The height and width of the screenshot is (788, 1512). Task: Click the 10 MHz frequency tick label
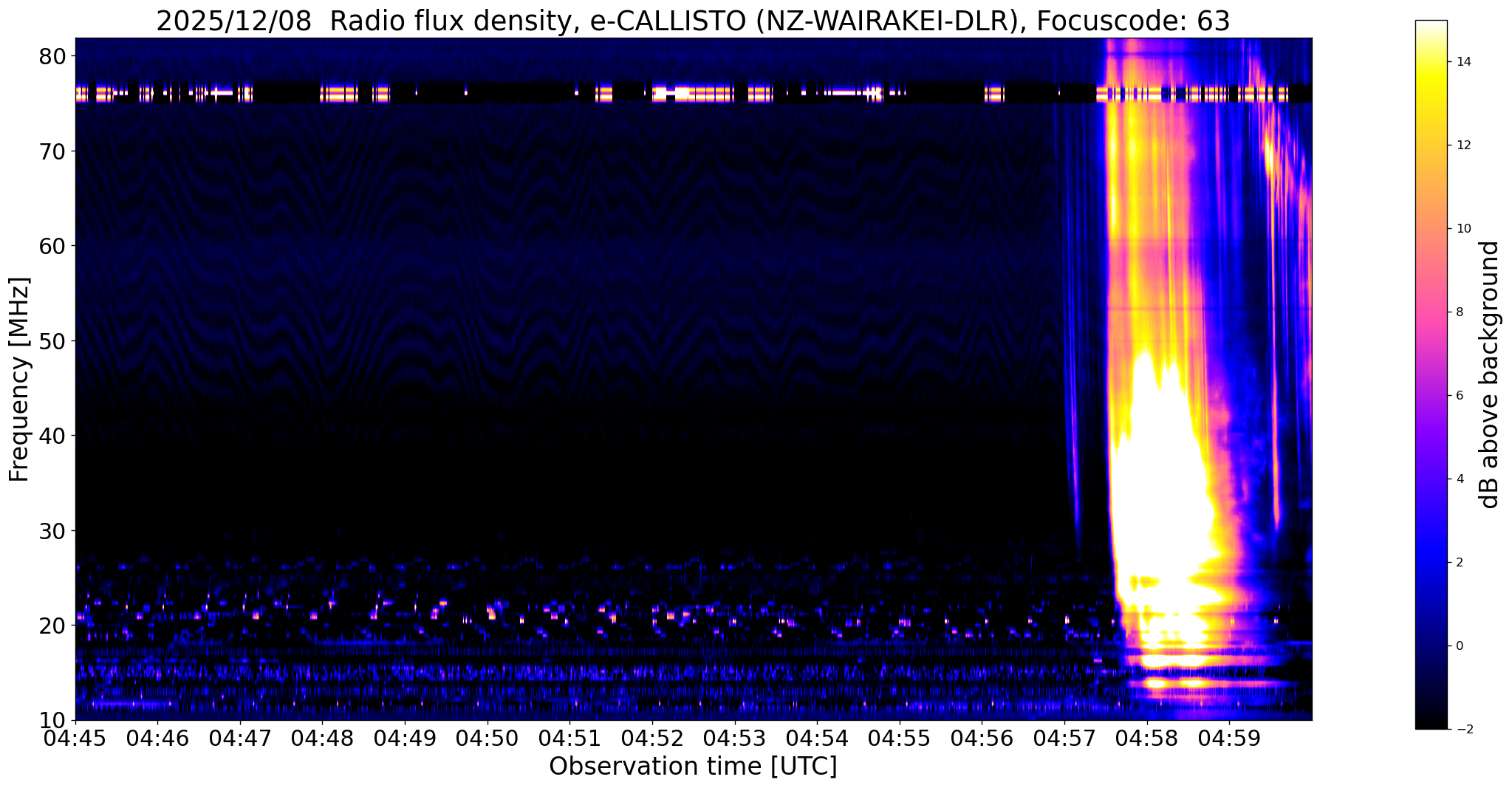53,720
